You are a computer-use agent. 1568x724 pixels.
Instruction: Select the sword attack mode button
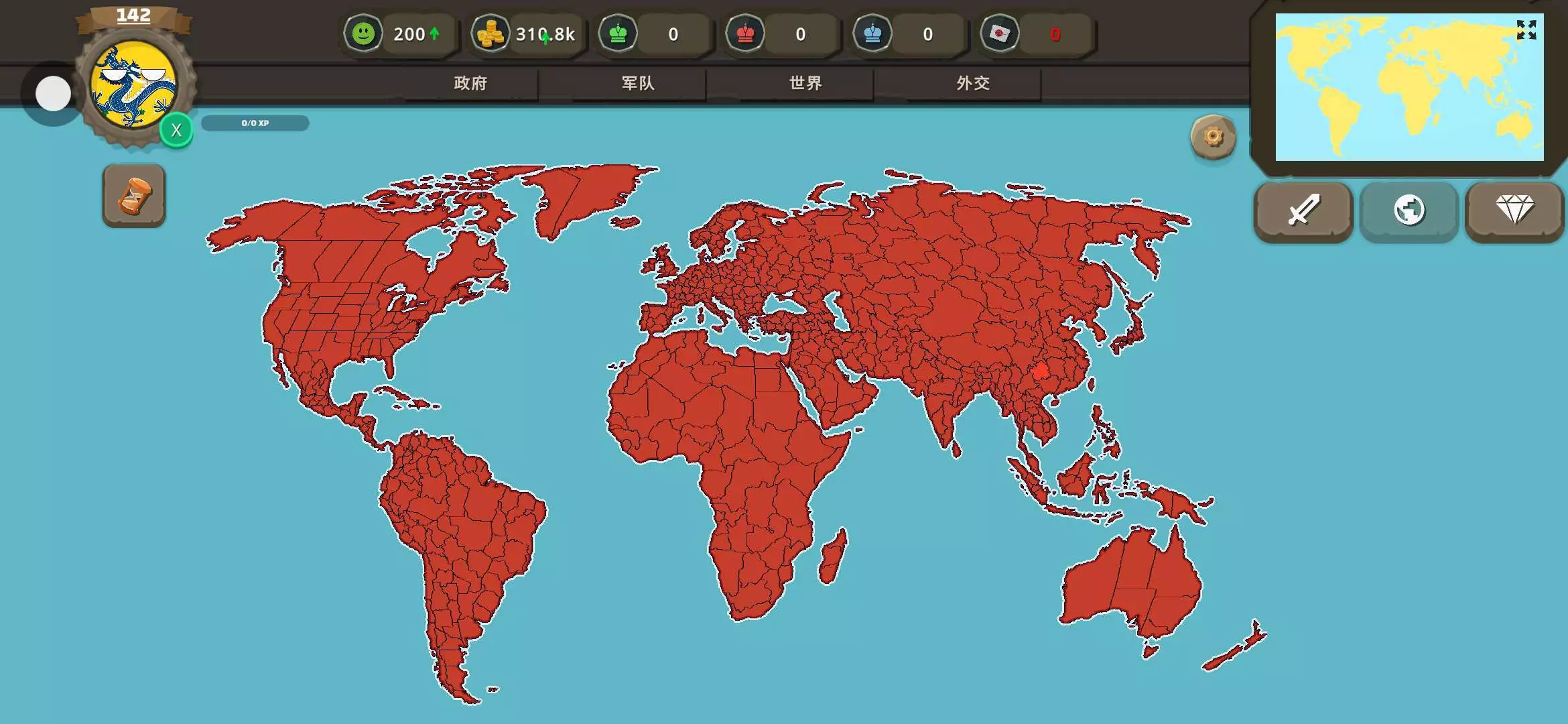1303,210
